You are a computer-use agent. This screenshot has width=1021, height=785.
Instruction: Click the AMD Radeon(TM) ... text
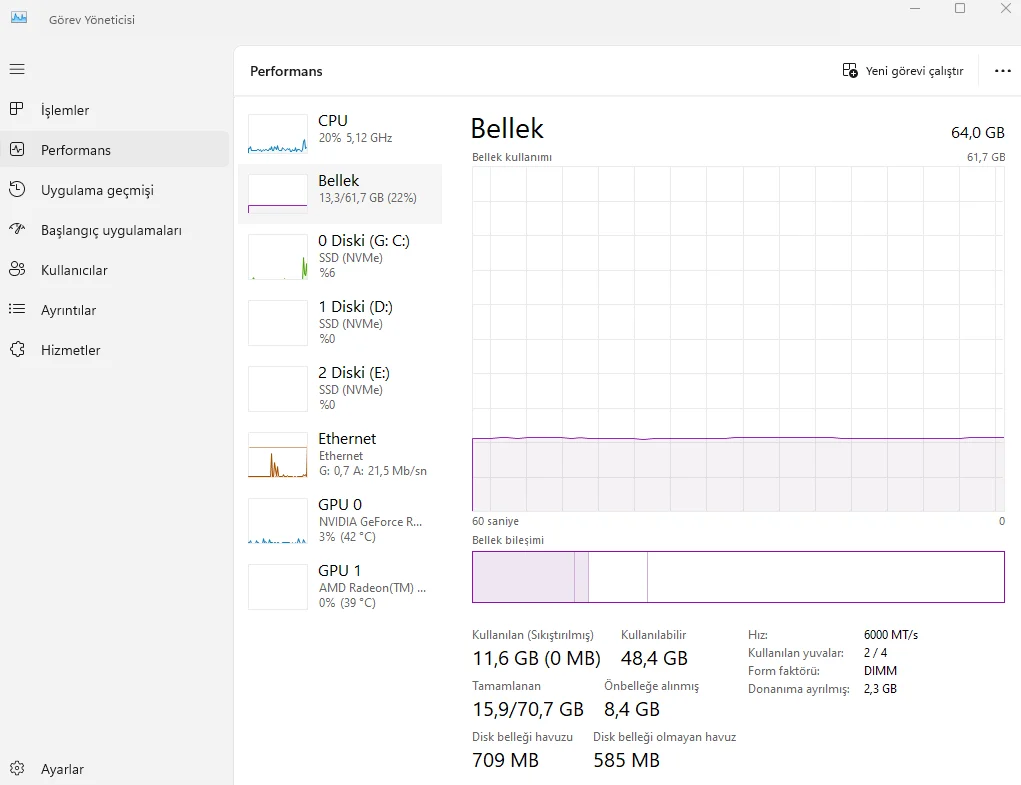click(x=372, y=588)
